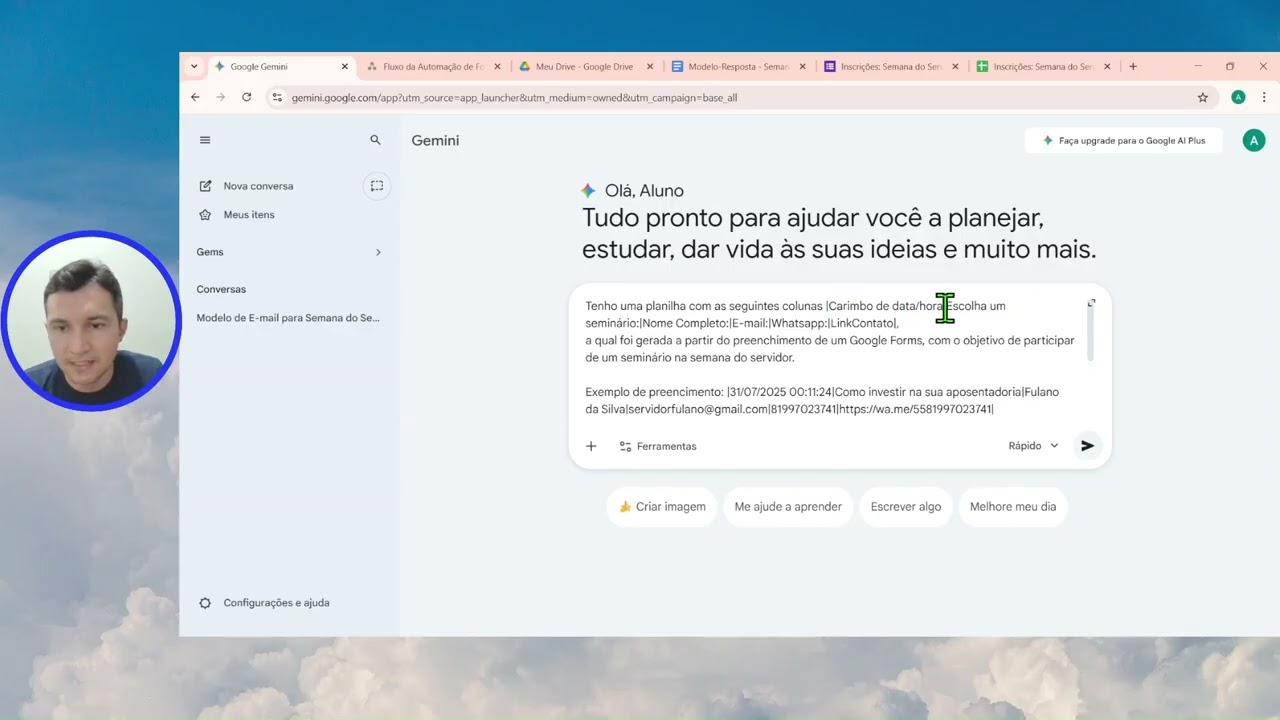1280x720 pixels.
Task: Open temporary chat dashed-square icon
Action: point(377,186)
